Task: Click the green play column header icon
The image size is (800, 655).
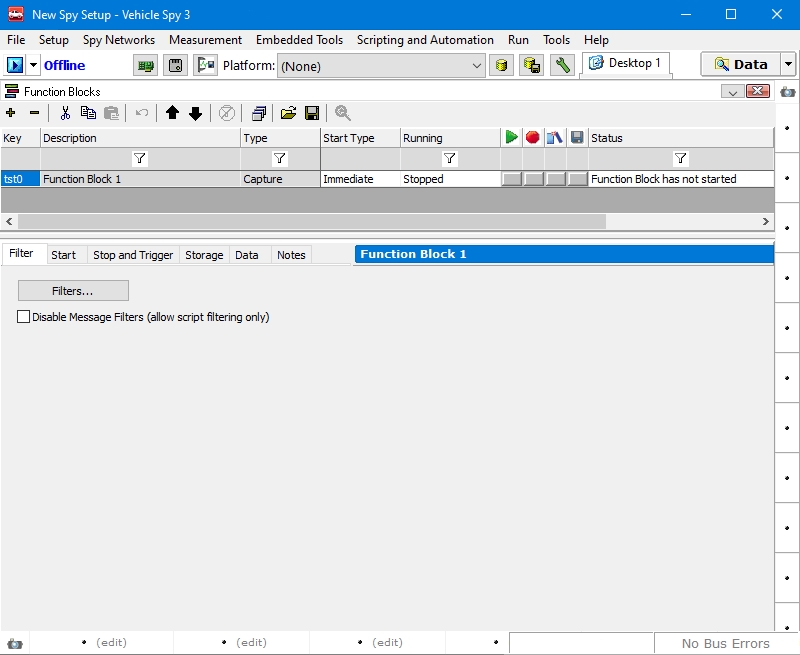Action: click(511, 138)
